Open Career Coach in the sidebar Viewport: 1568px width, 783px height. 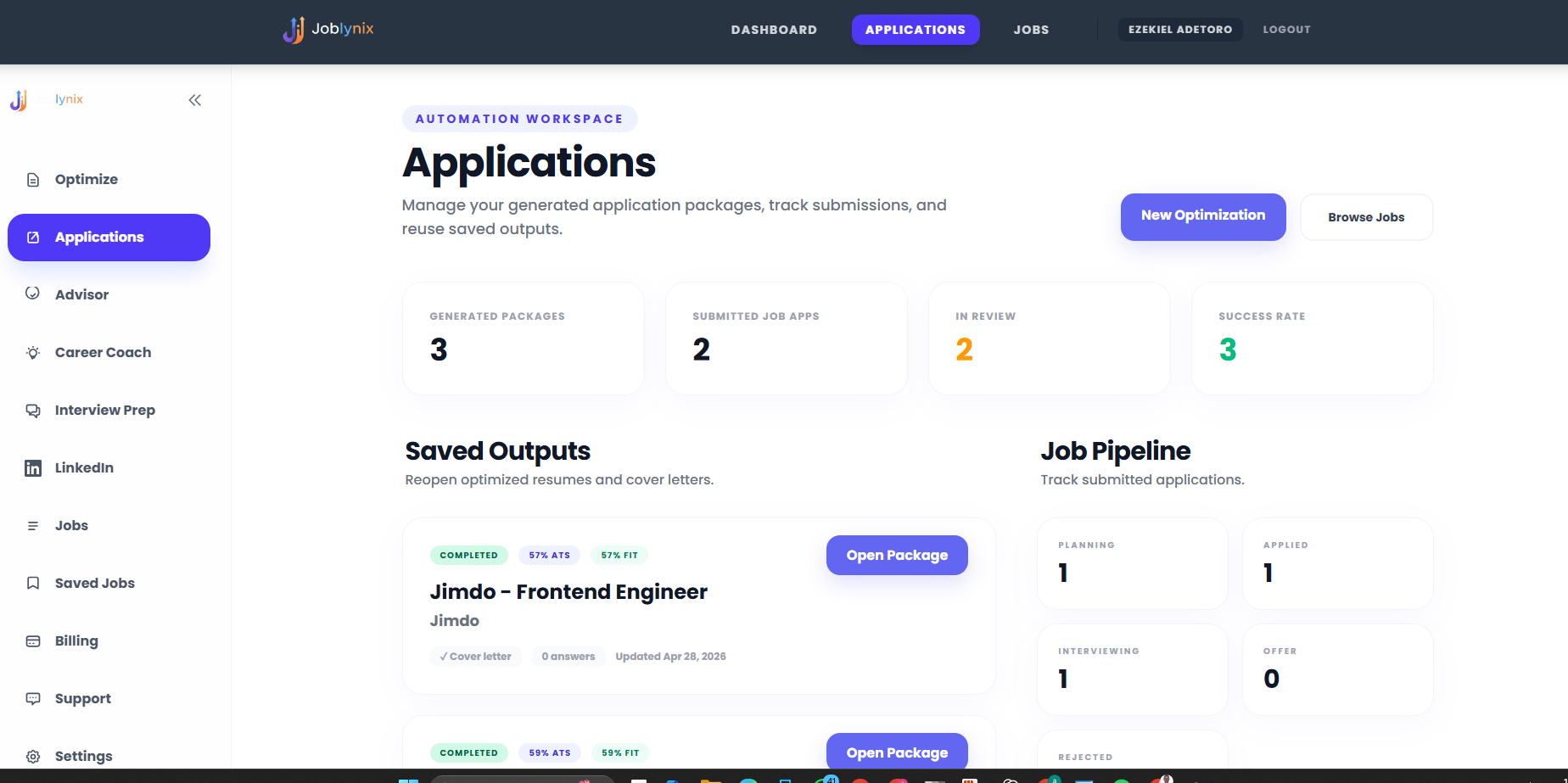(x=103, y=352)
